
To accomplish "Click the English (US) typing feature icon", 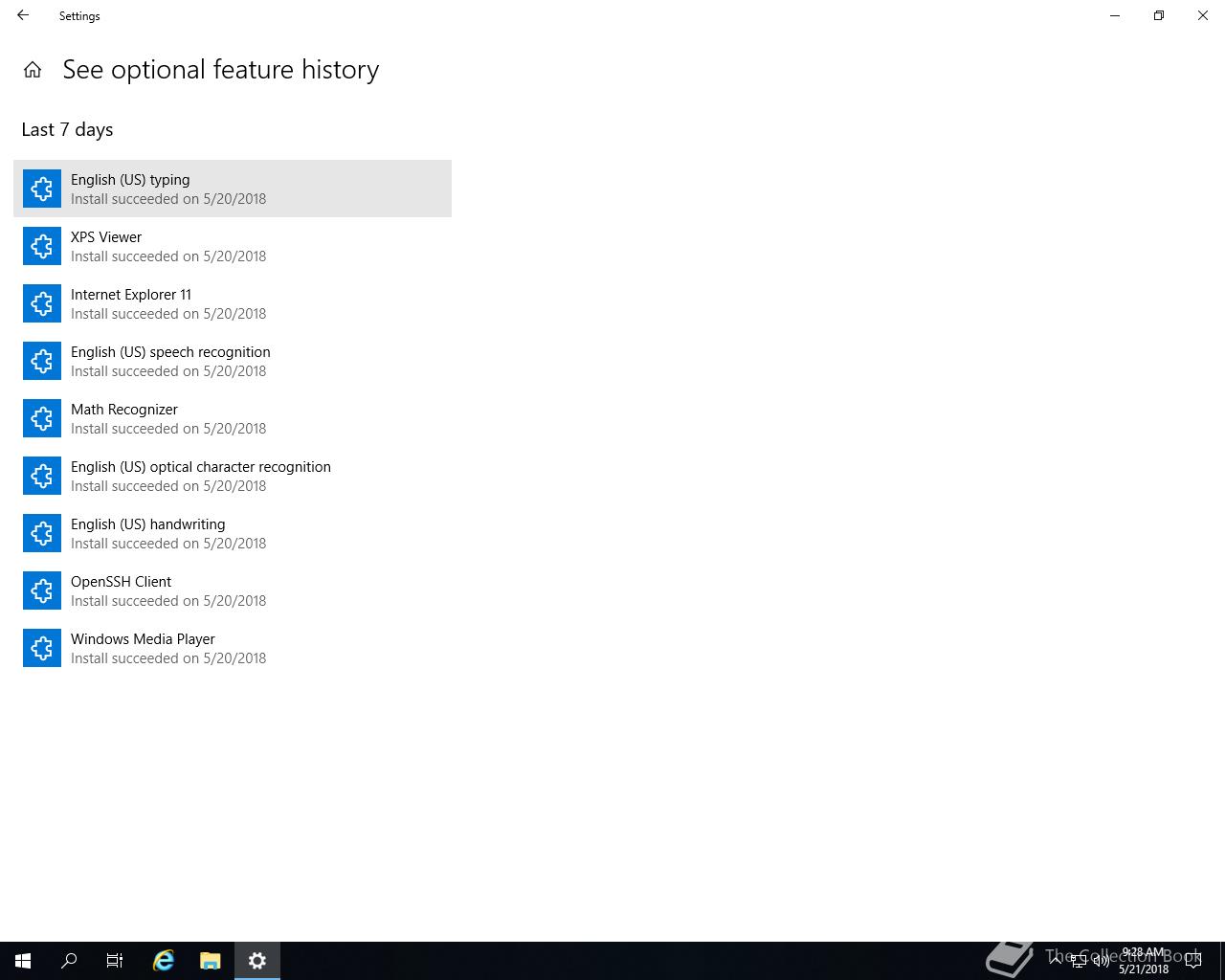I will 42,189.
